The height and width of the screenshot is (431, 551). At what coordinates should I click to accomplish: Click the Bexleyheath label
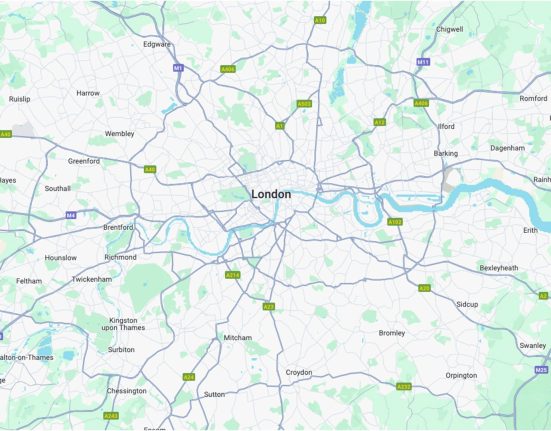tap(499, 268)
